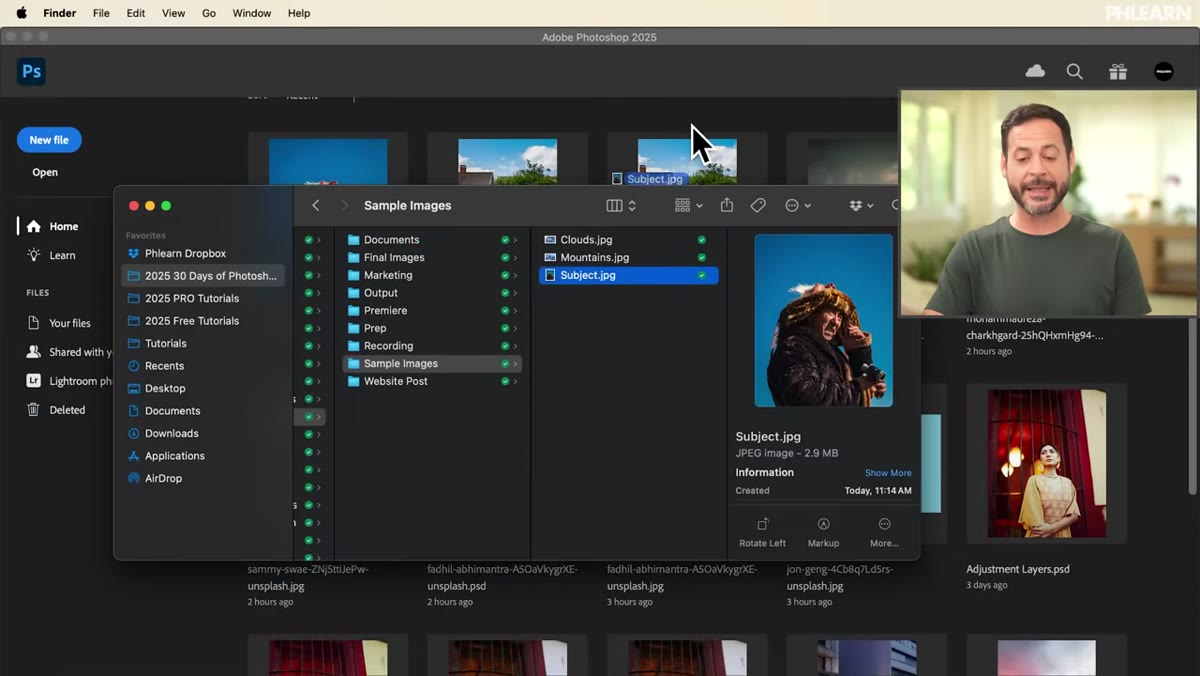1200x676 pixels.
Task: Open Window menu in menu bar
Action: (252, 13)
